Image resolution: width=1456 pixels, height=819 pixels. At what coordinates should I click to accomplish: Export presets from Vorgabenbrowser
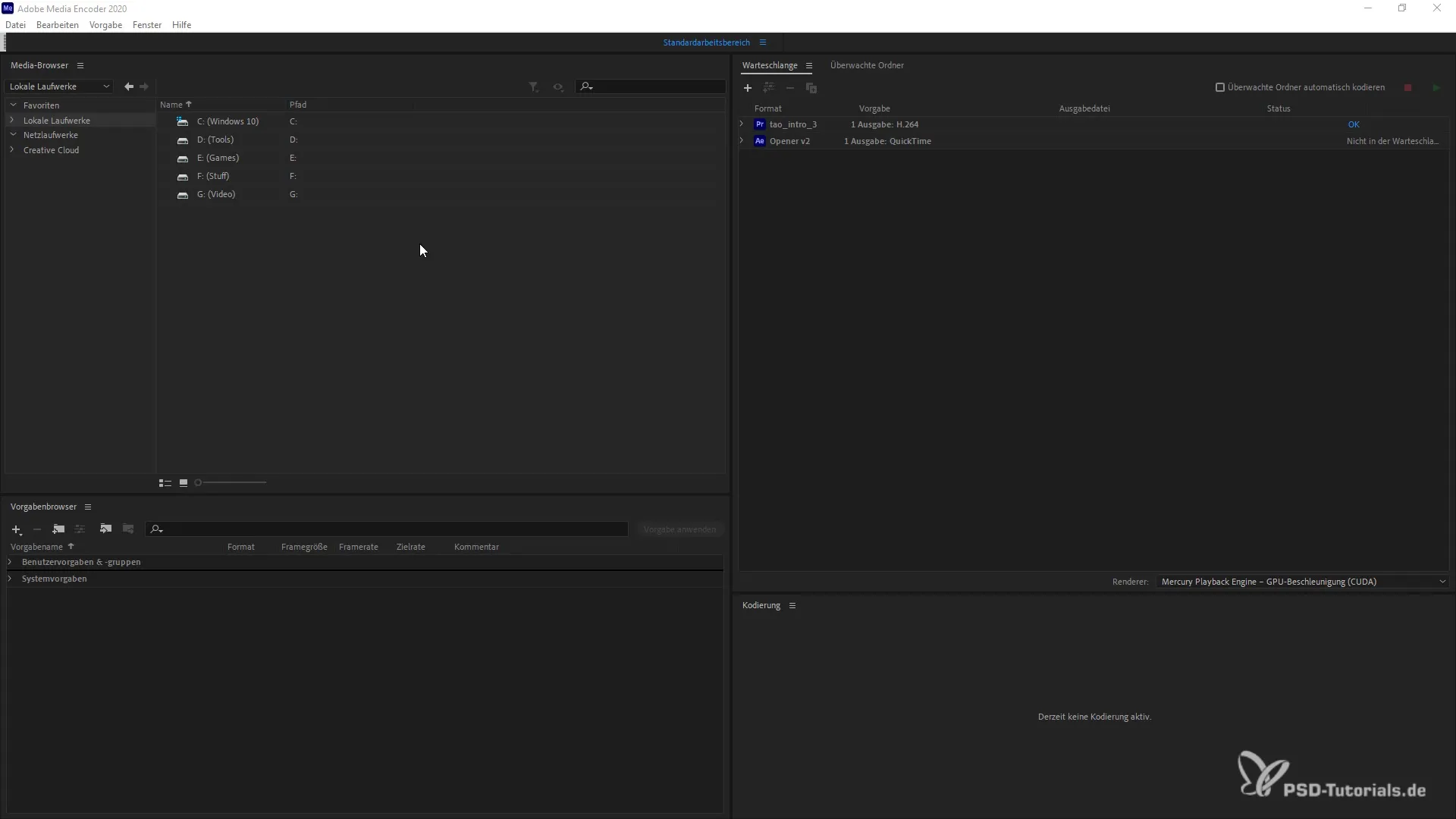[x=128, y=529]
